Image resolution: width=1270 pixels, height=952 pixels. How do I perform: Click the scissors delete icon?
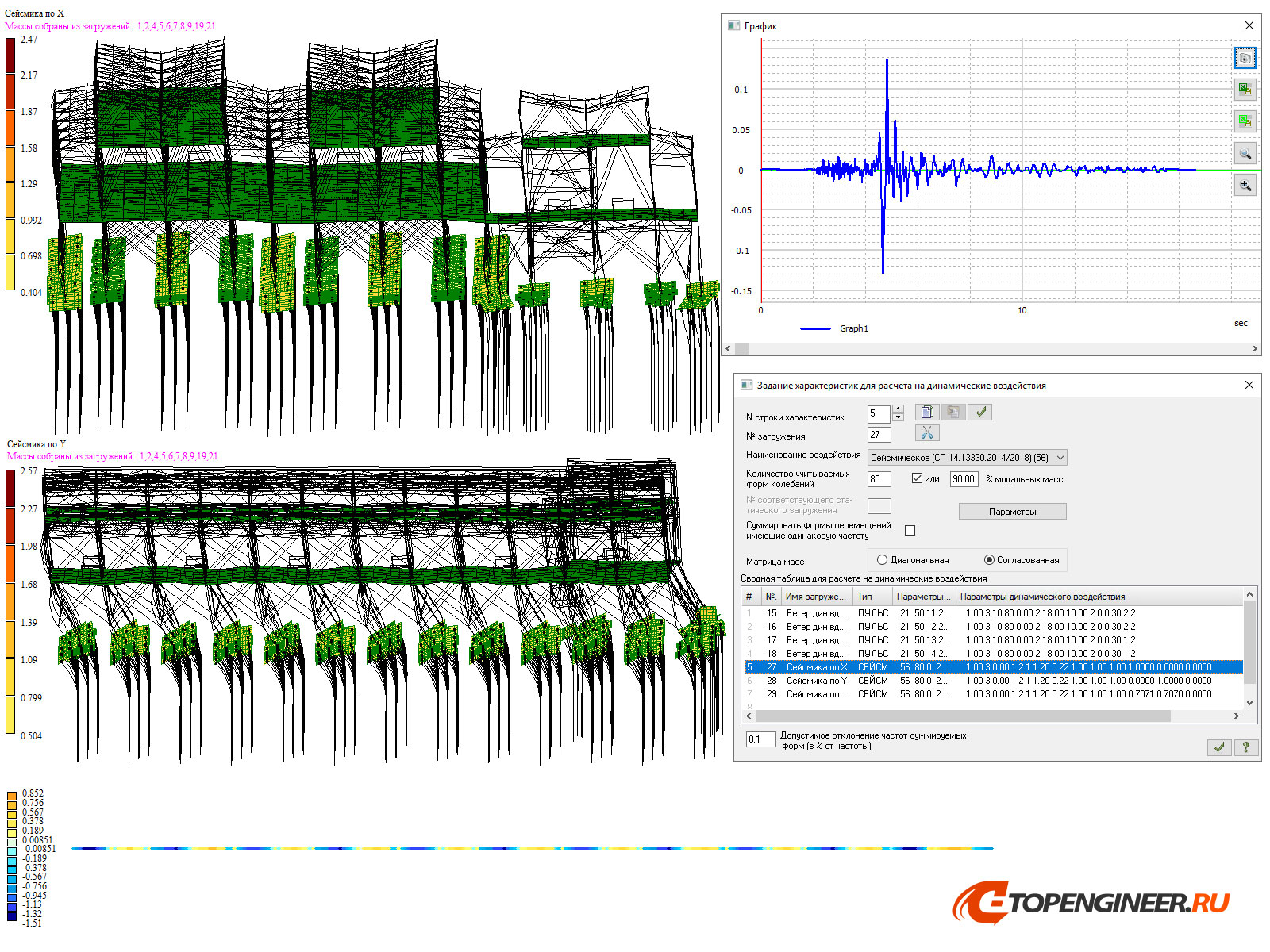click(926, 433)
